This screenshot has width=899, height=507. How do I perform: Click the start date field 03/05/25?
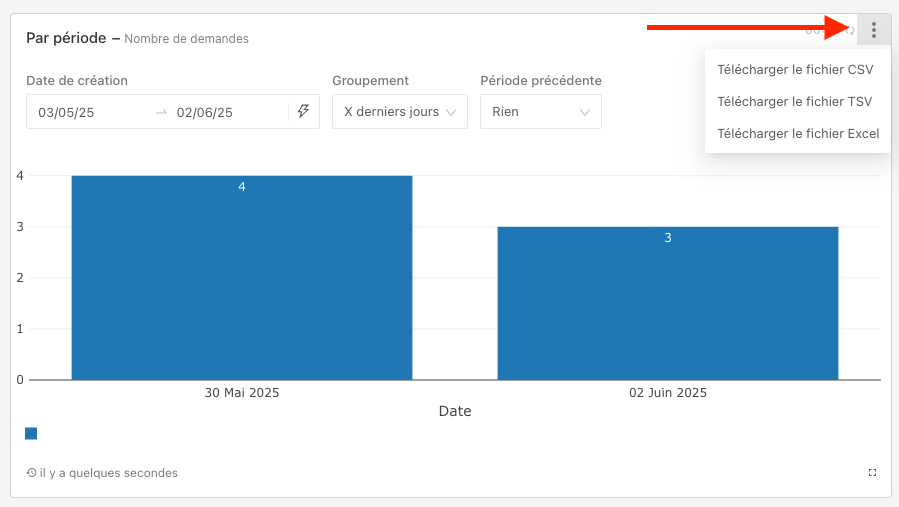[67, 113]
